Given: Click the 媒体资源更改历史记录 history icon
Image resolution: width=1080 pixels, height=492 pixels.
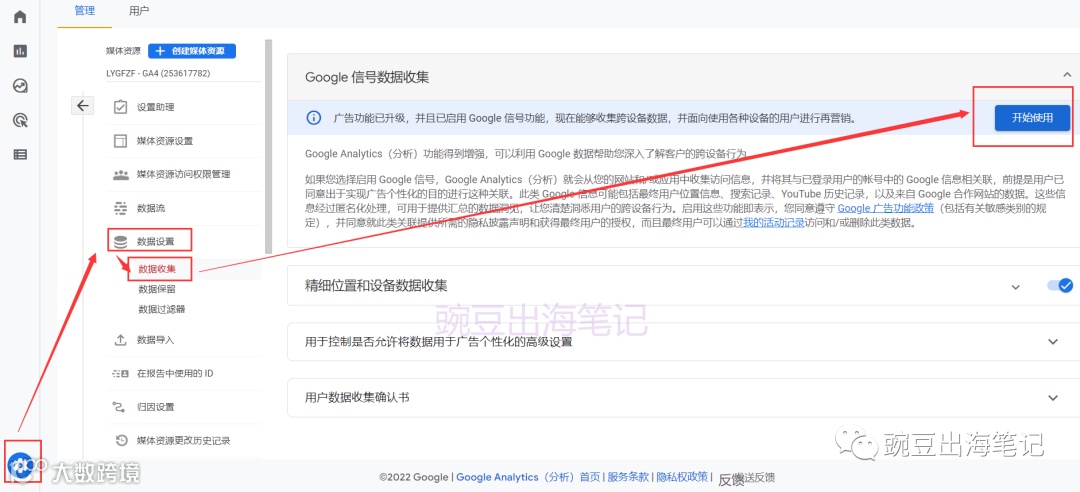Looking at the screenshot, I should [121, 440].
